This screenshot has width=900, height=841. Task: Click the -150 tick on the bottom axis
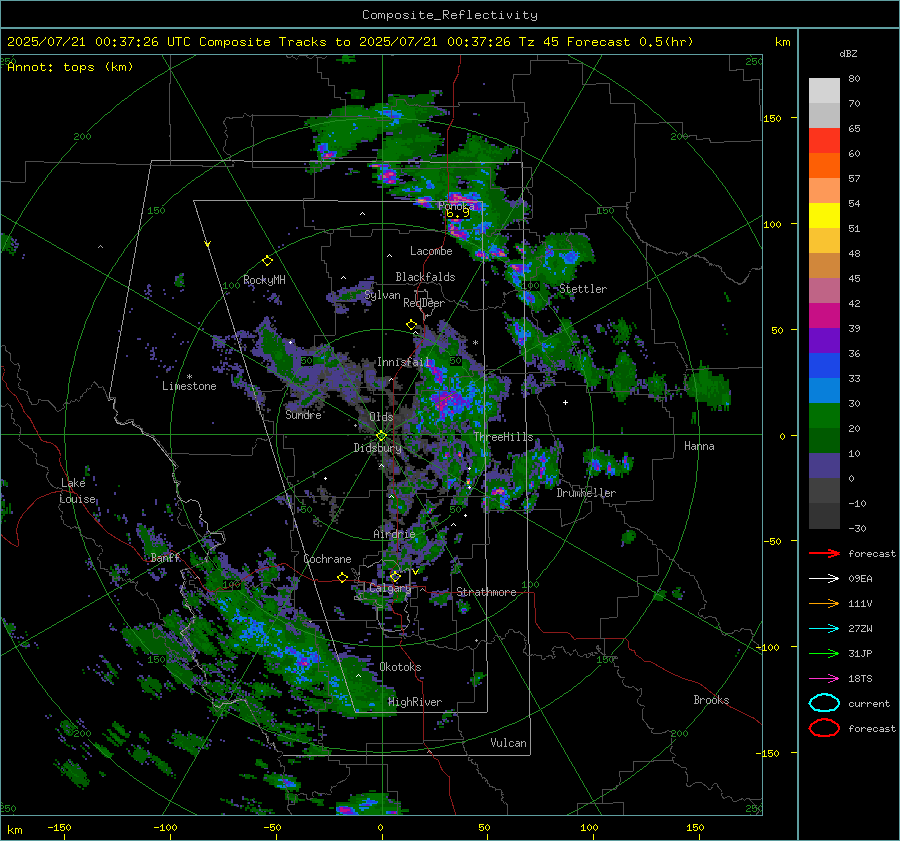coord(59,827)
